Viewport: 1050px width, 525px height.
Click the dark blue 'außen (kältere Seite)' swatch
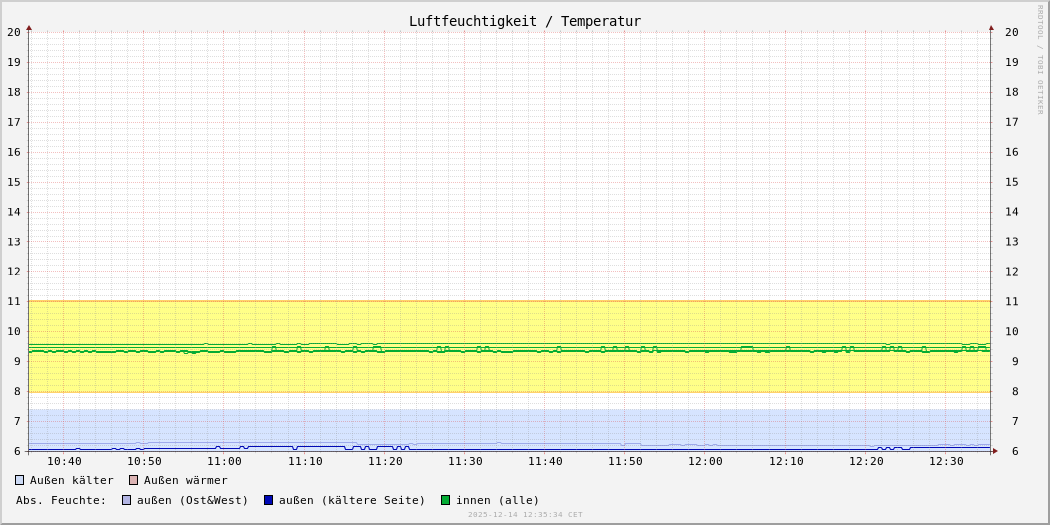269,500
